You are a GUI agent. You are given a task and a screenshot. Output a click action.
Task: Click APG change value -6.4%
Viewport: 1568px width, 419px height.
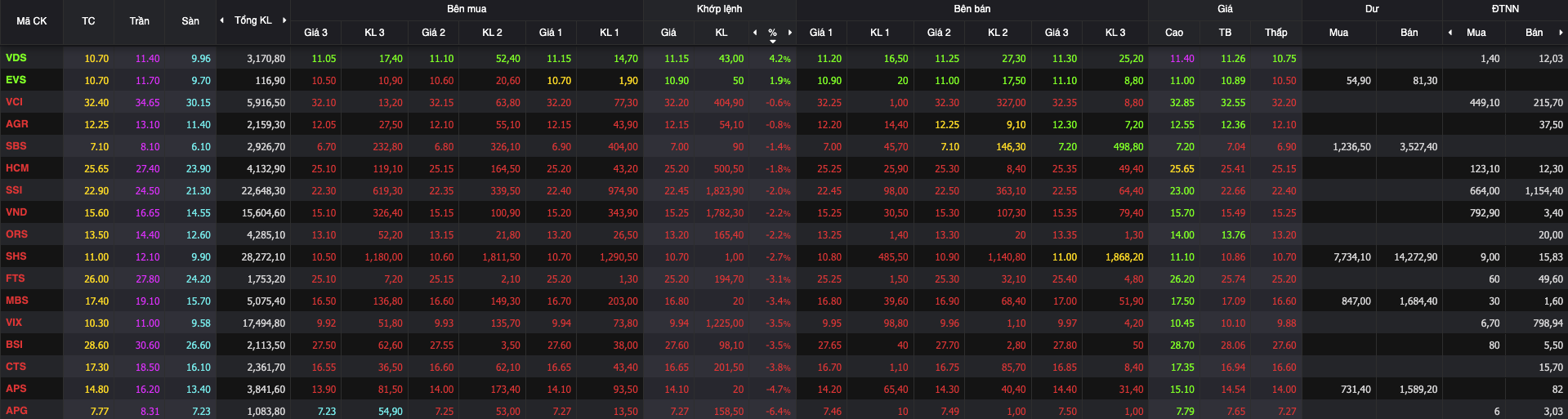click(778, 412)
